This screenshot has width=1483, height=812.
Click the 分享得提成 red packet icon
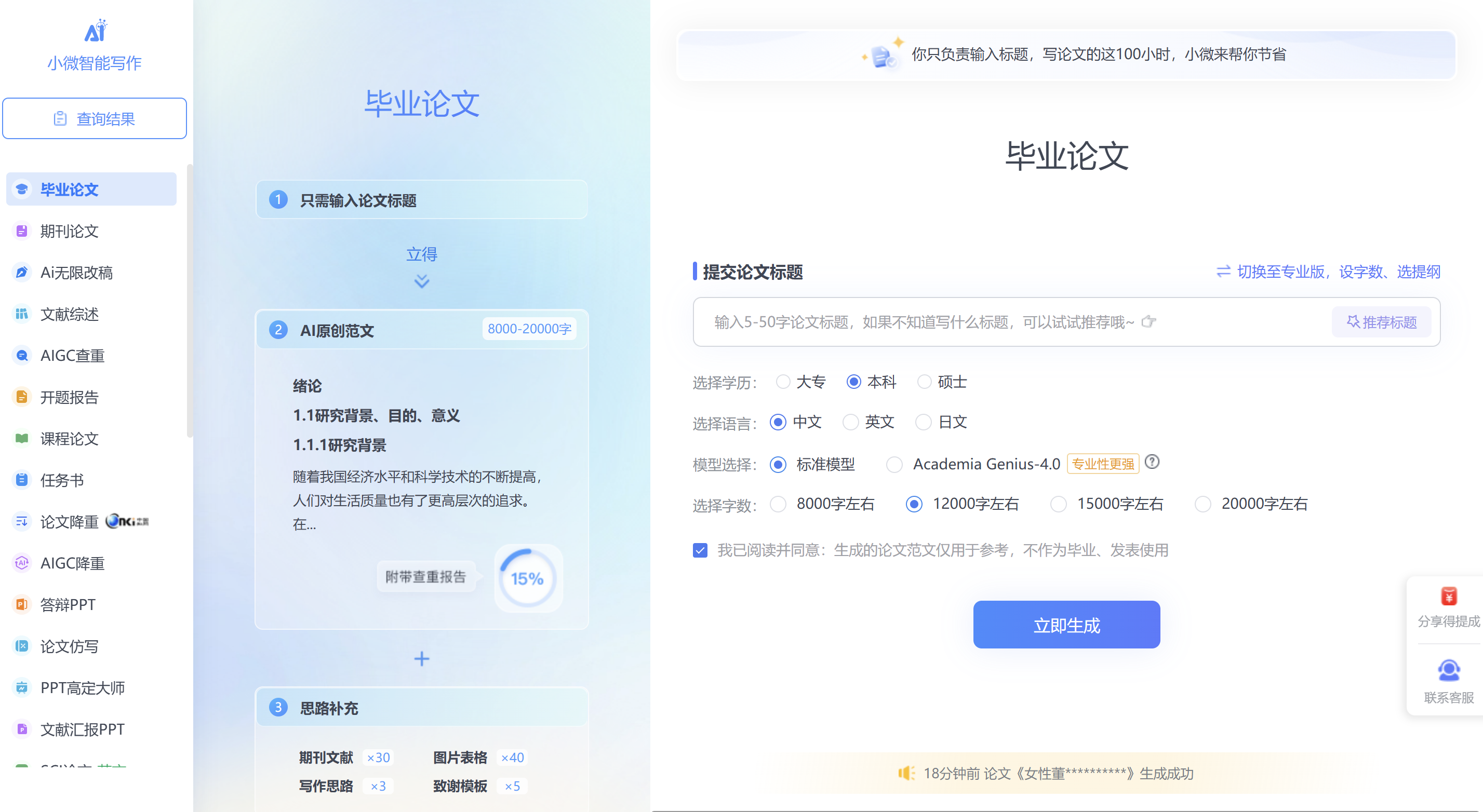tap(1449, 596)
